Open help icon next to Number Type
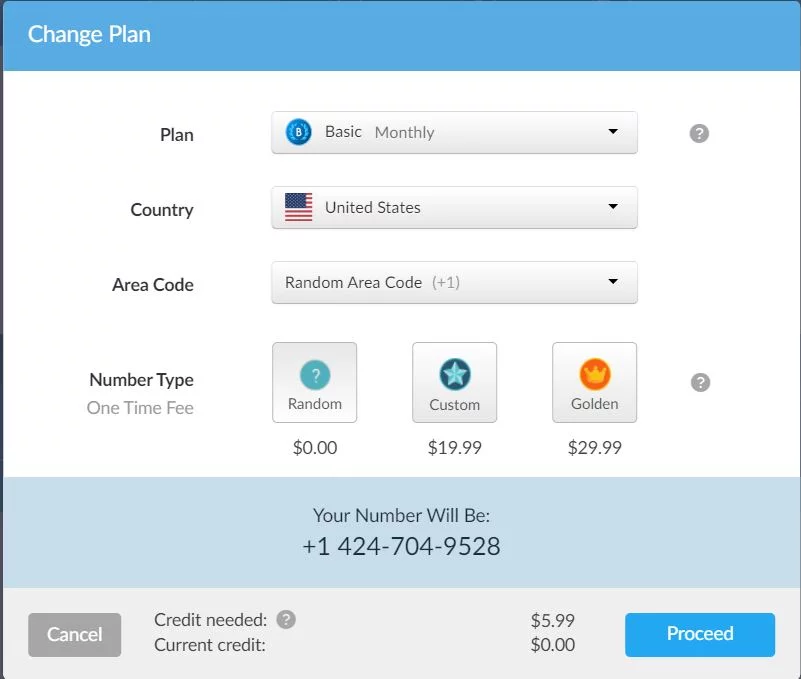This screenshot has width=801, height=679. point(700,382)
